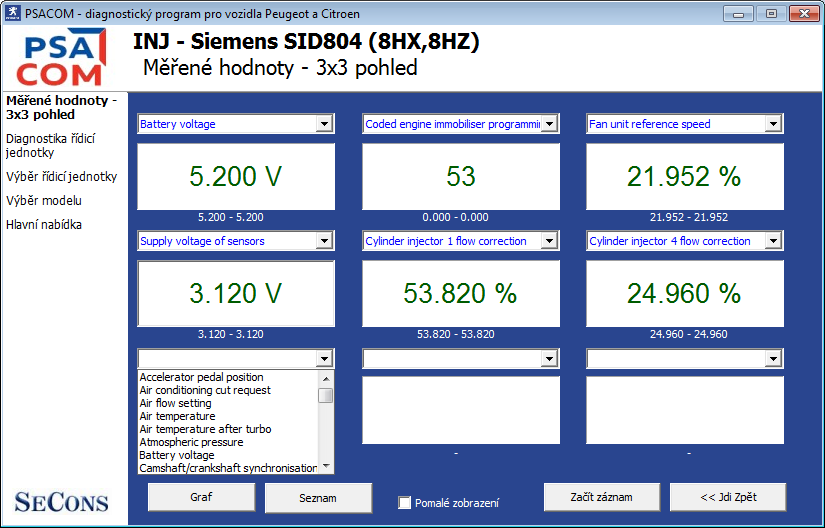
Task: Click the SeCons logo in the sidebar
Action: click(x=62, y=501)
